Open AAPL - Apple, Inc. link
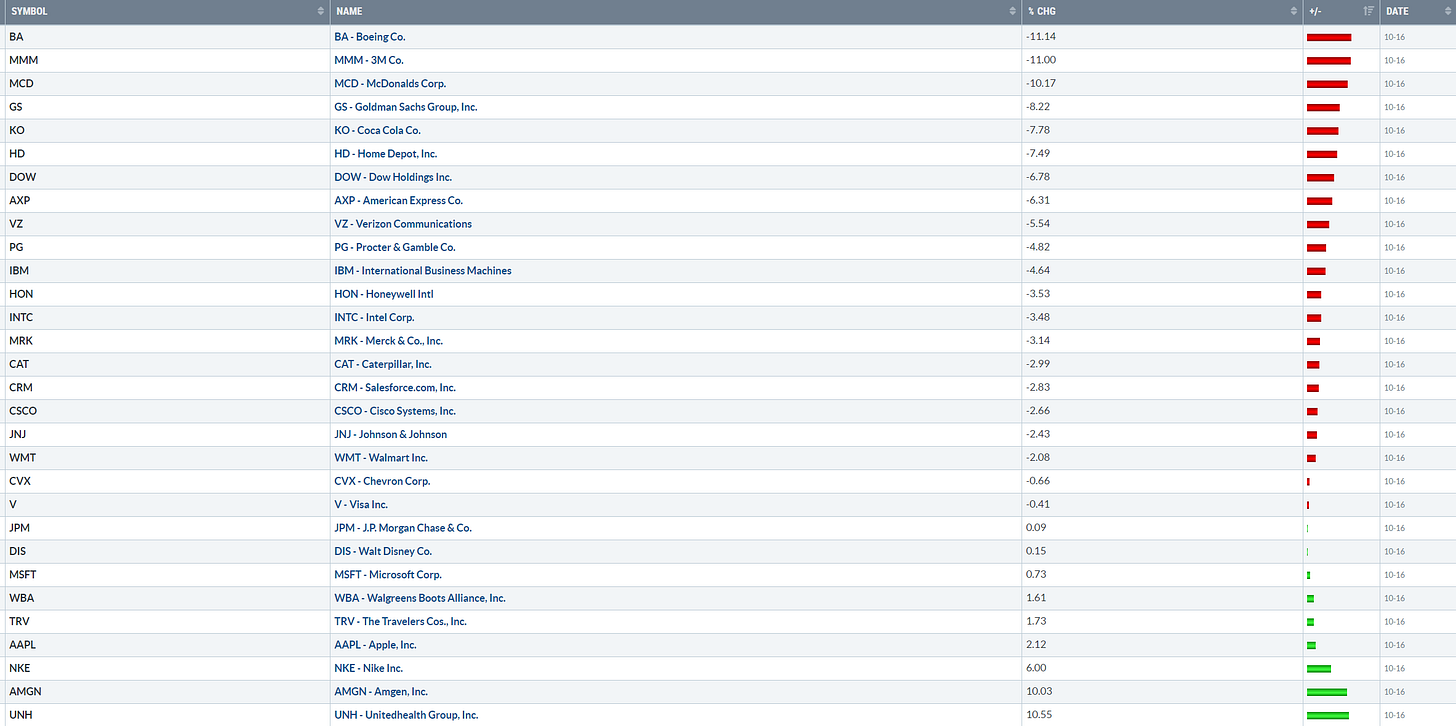Screen dimensions: 1456x726 coord(375,645)
